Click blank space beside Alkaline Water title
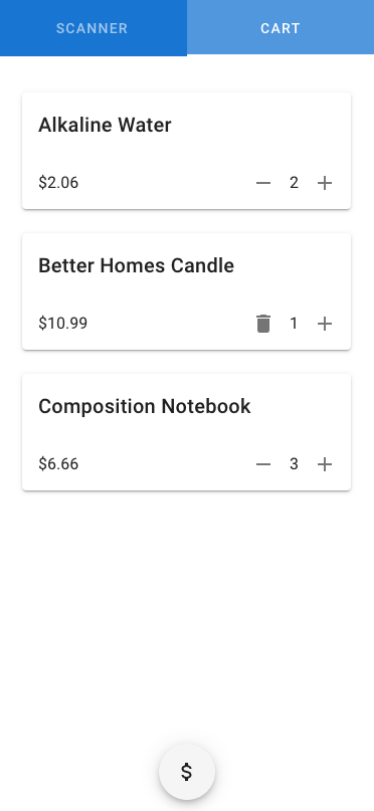Image resolution: width=374 pixels, height=811 pixels. (x=259, y=125)
